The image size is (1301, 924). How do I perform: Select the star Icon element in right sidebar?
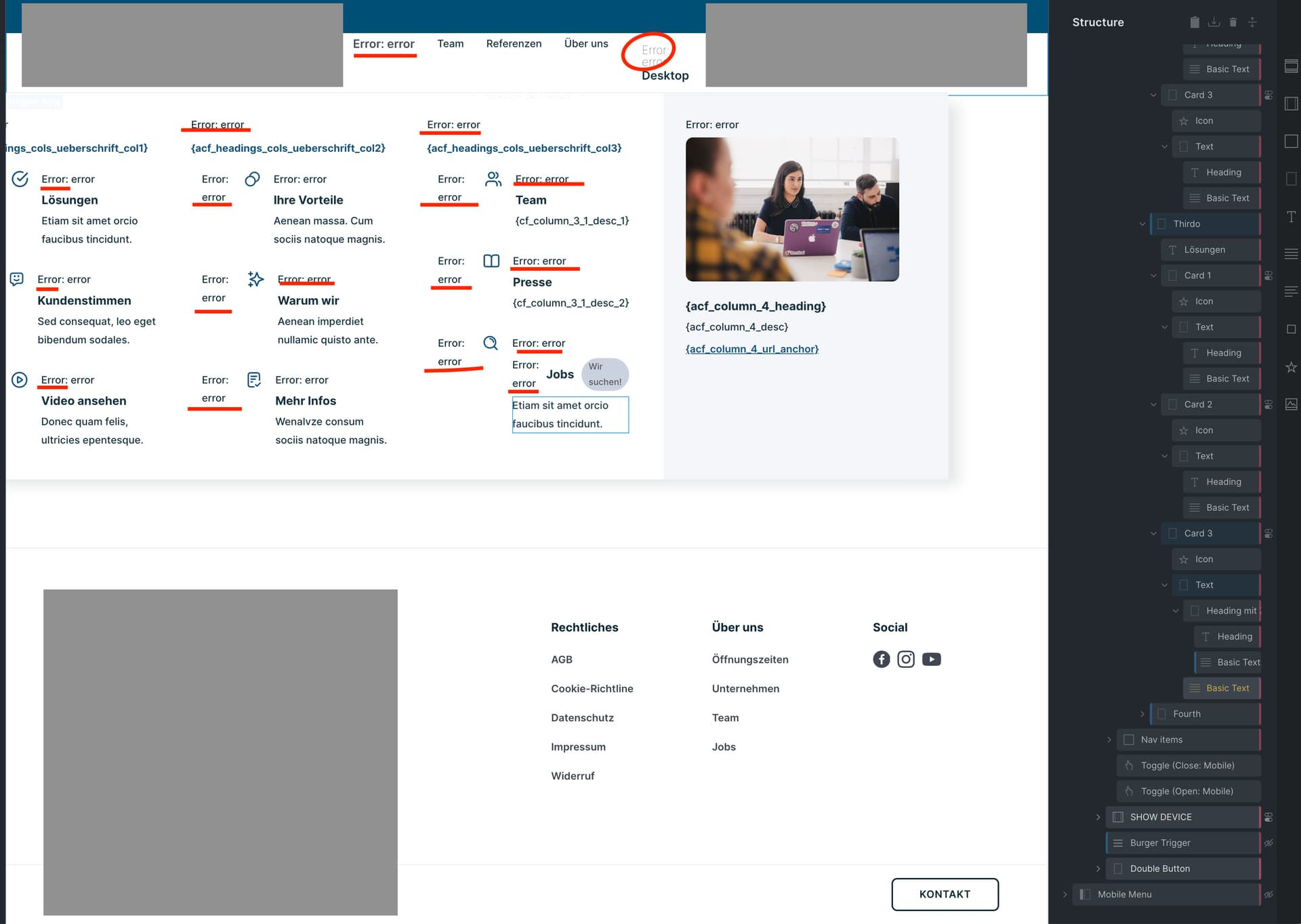tap(1292, 366)
